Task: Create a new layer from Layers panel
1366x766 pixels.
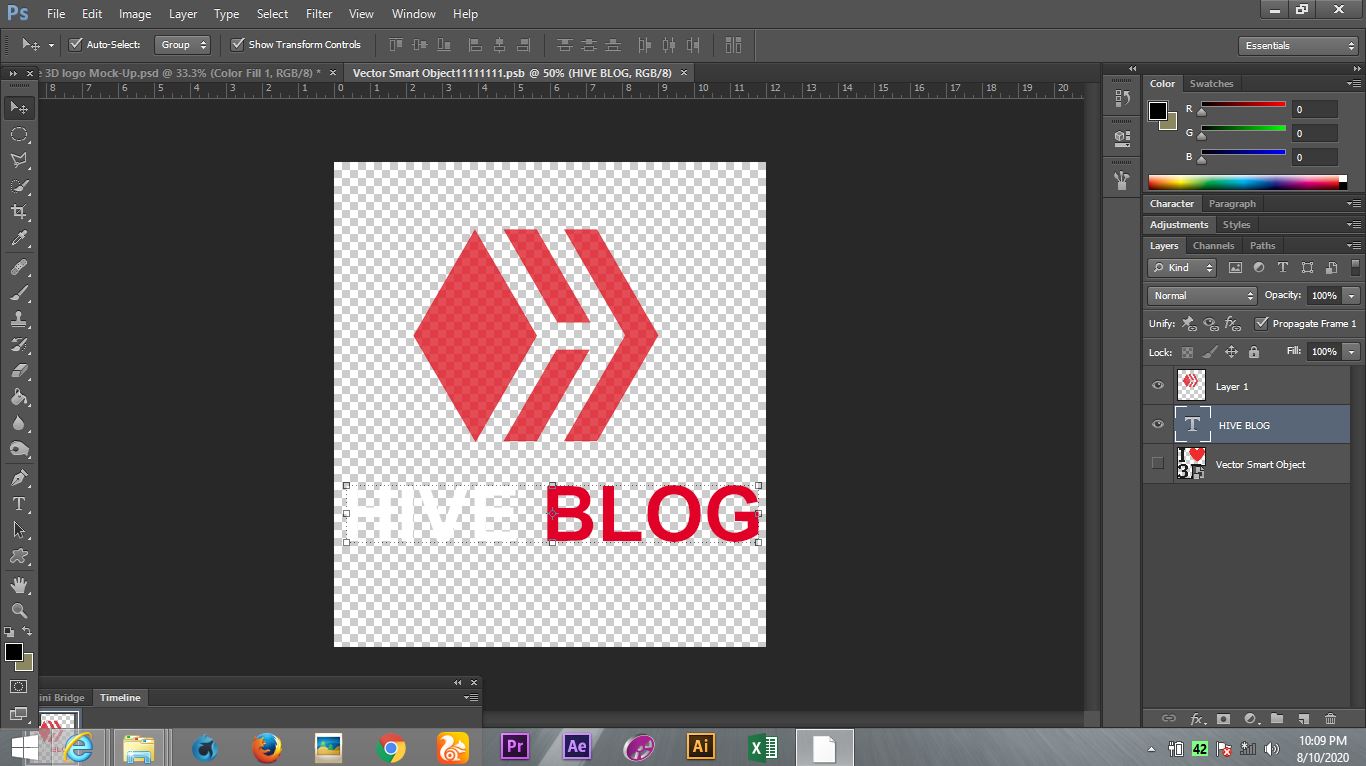Action: 1303,718
